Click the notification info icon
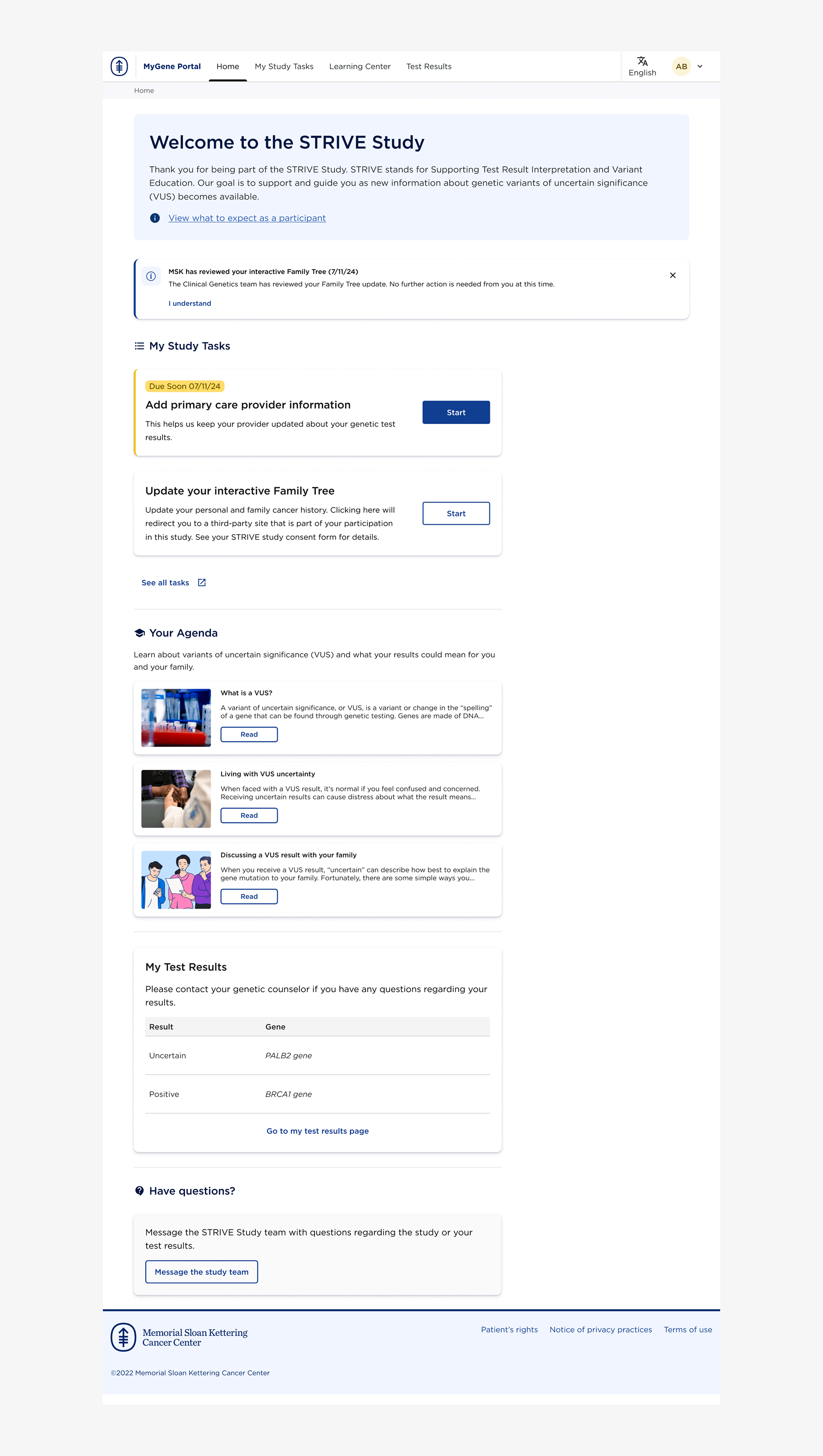823x1456 pixels. 151,276
